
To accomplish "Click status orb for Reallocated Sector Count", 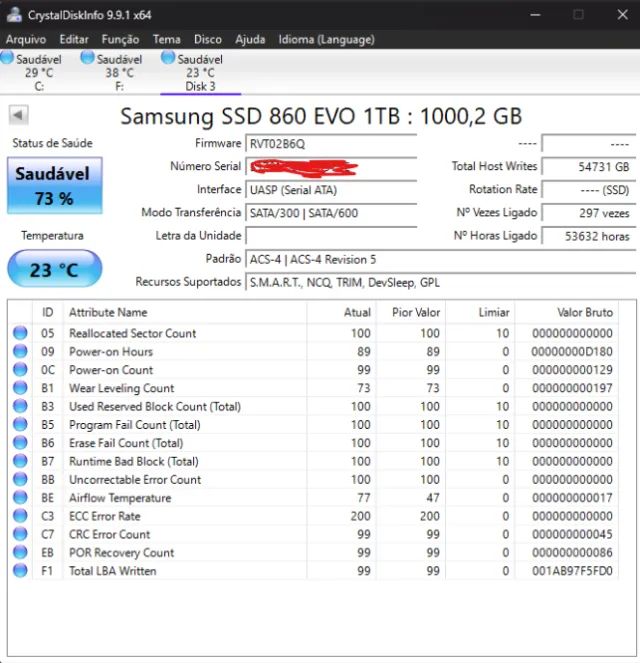I will (x=20, y=333).
